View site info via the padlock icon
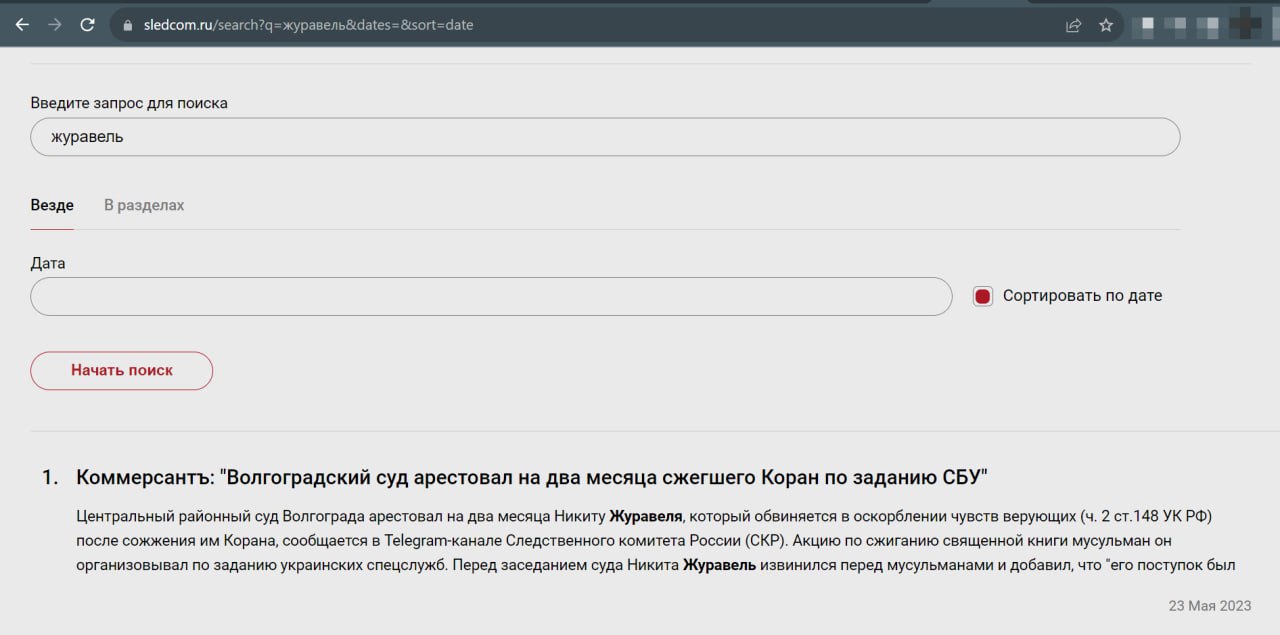This screenshot has width=1280, height=635. tap(127, 26)
